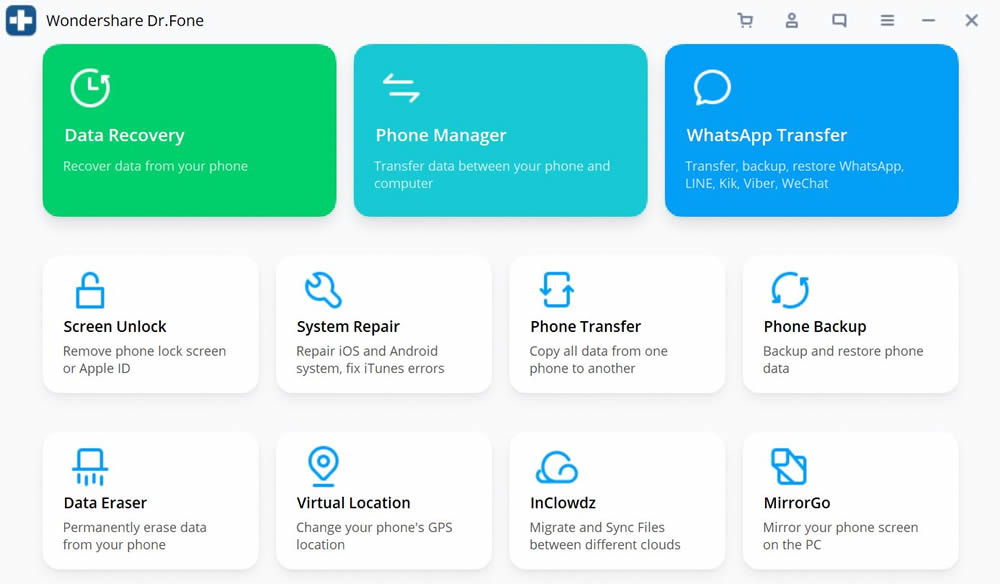Open the WhatsApp Transfer title
Screen dimensions: 1000x584
(x=767, y=135)
